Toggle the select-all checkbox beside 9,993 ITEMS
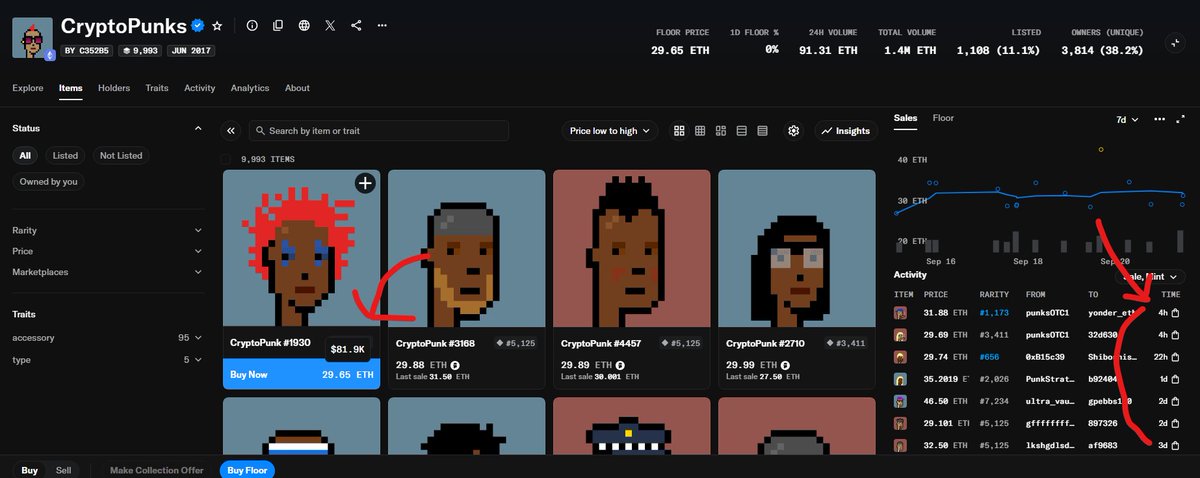Image resolution: width=1200 pixels, height=478 pixels. point(226,159)
